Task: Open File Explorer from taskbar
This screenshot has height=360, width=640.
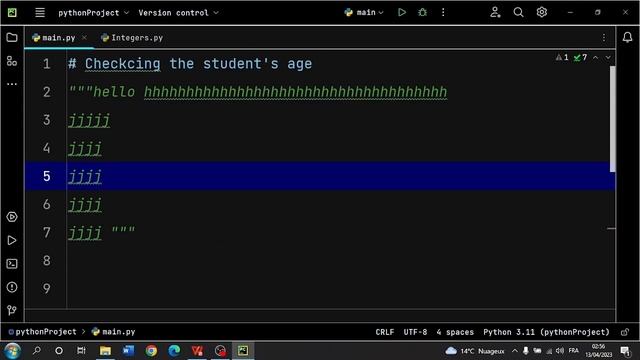Action: [x=105, y=351]
